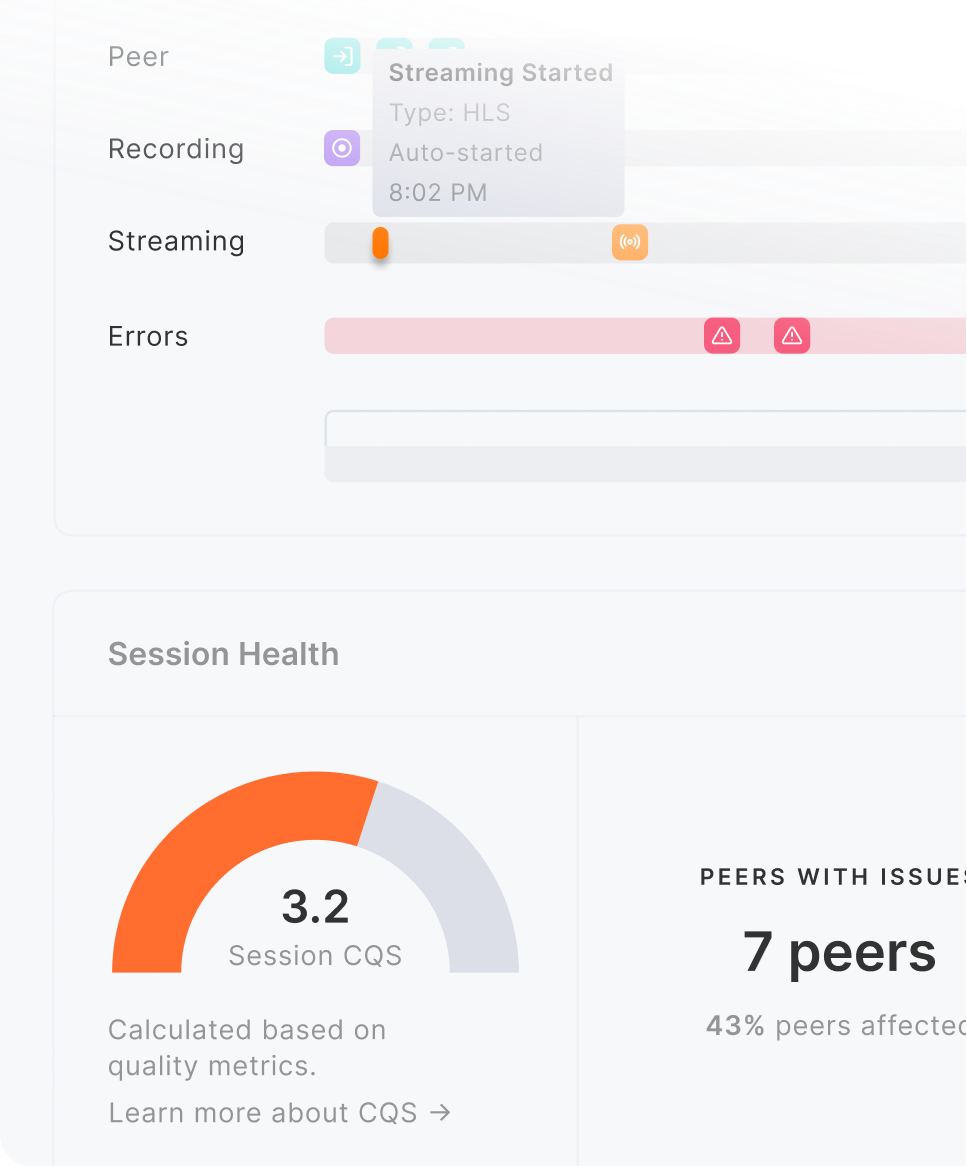Click the Streaming Started tooltip title
The width and height of the screenshot is (967, 1169).
tap(500, 73)
